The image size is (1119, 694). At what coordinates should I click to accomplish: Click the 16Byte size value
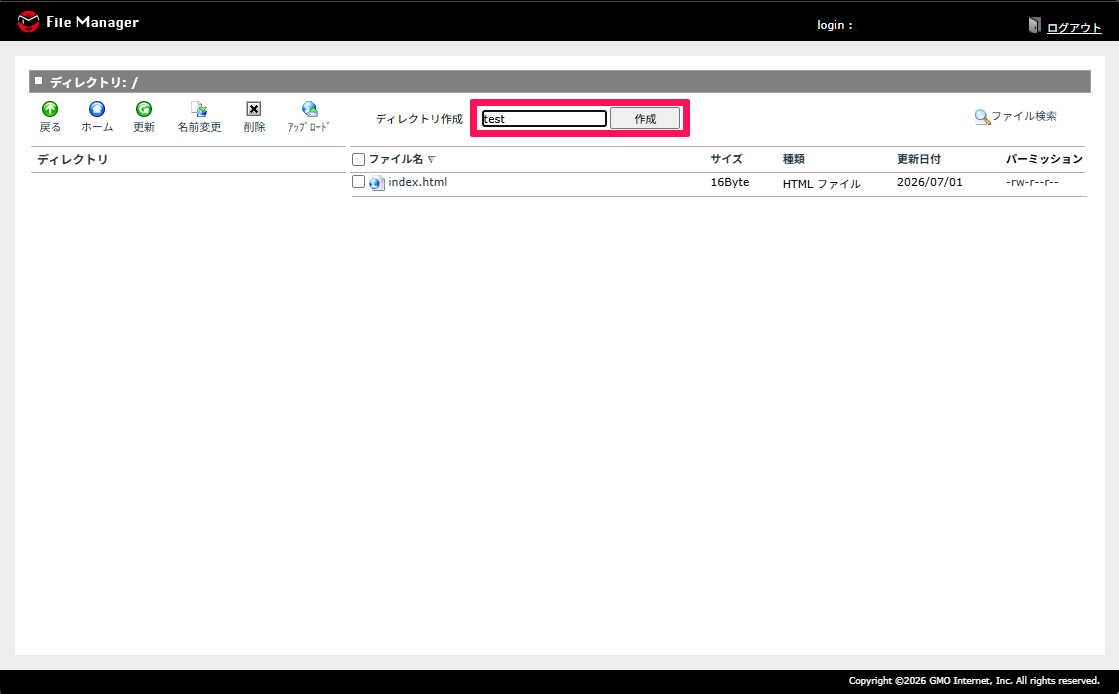(729, 182)
